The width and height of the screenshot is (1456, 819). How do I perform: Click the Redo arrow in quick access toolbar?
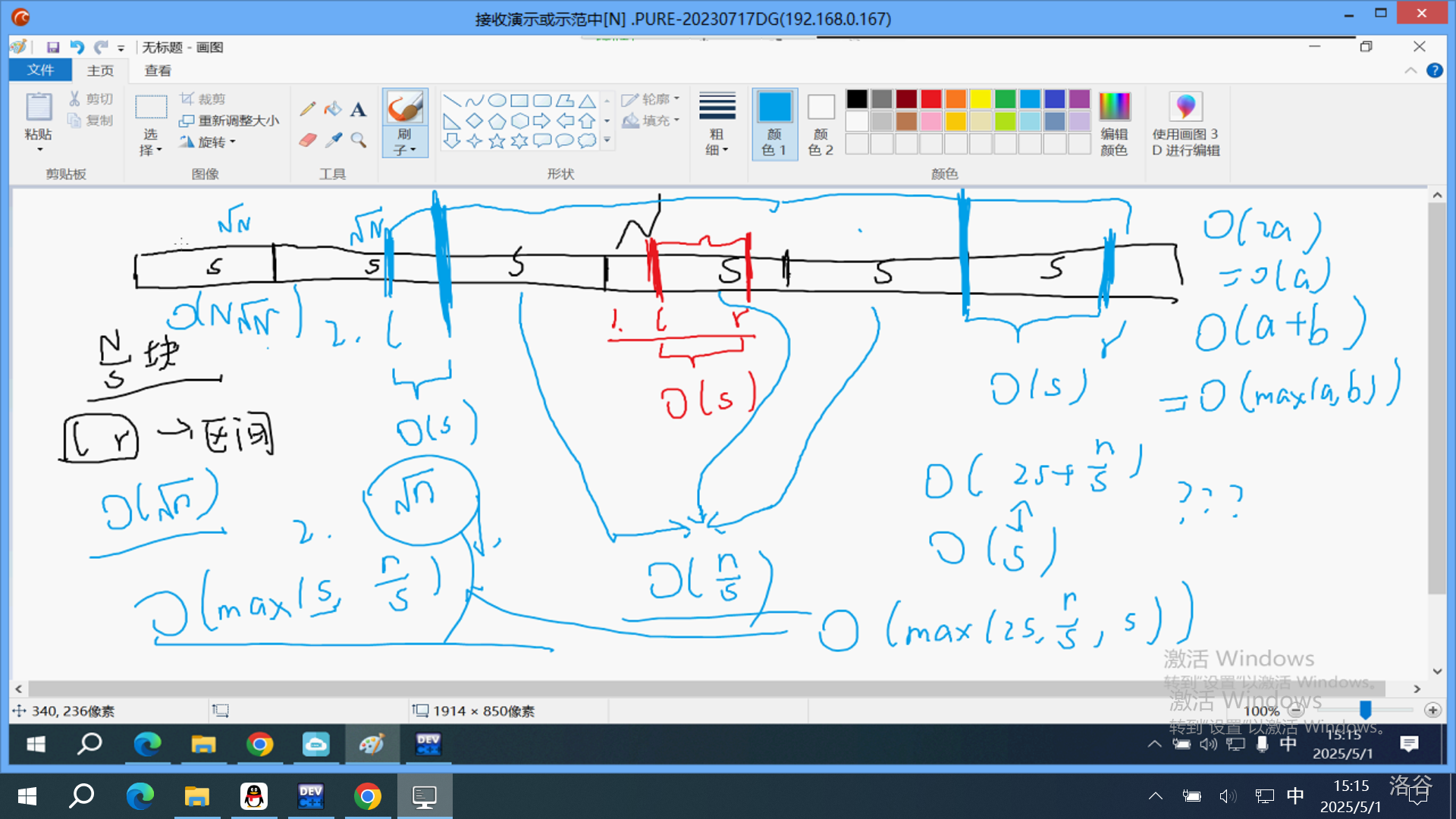(x=101, y=47)
